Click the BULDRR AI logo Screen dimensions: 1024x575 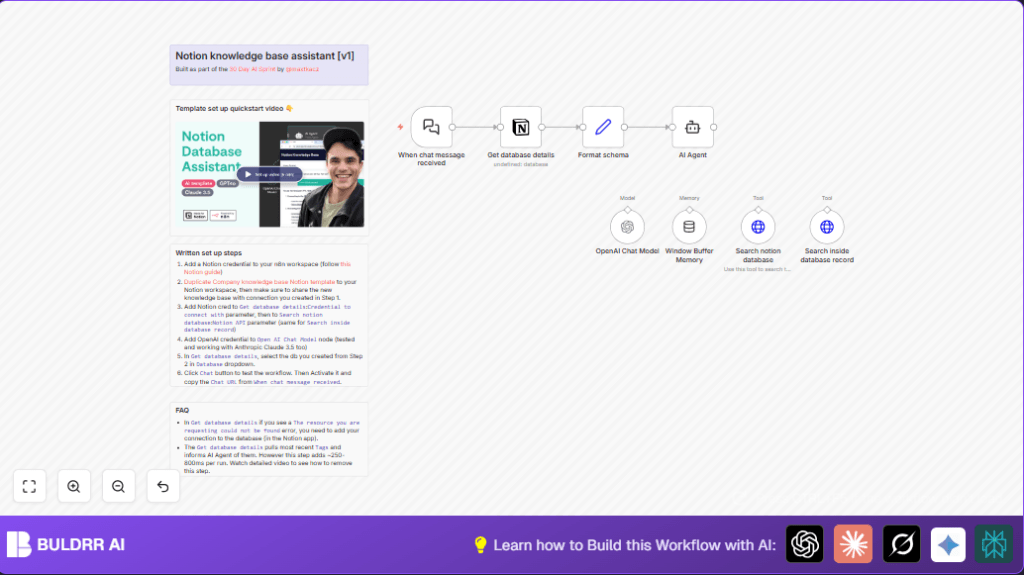pos(66,544)
